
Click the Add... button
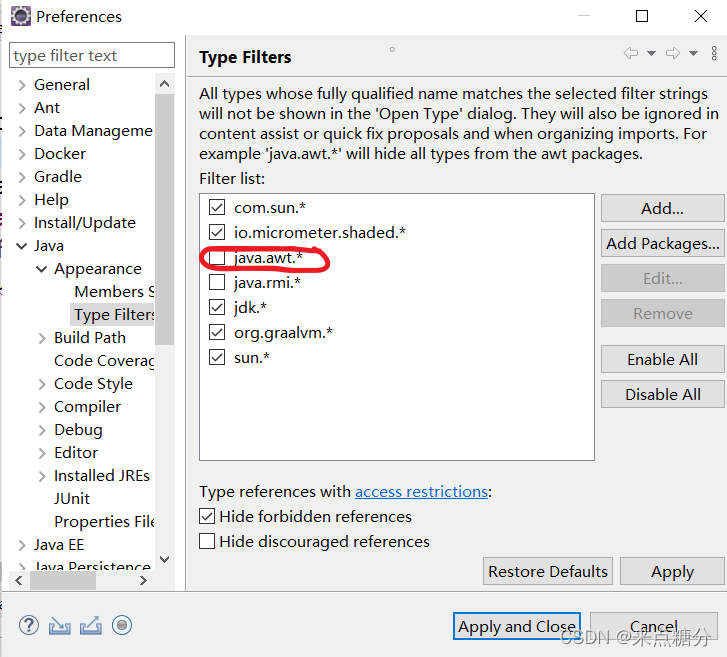click(x=662, y=208)
